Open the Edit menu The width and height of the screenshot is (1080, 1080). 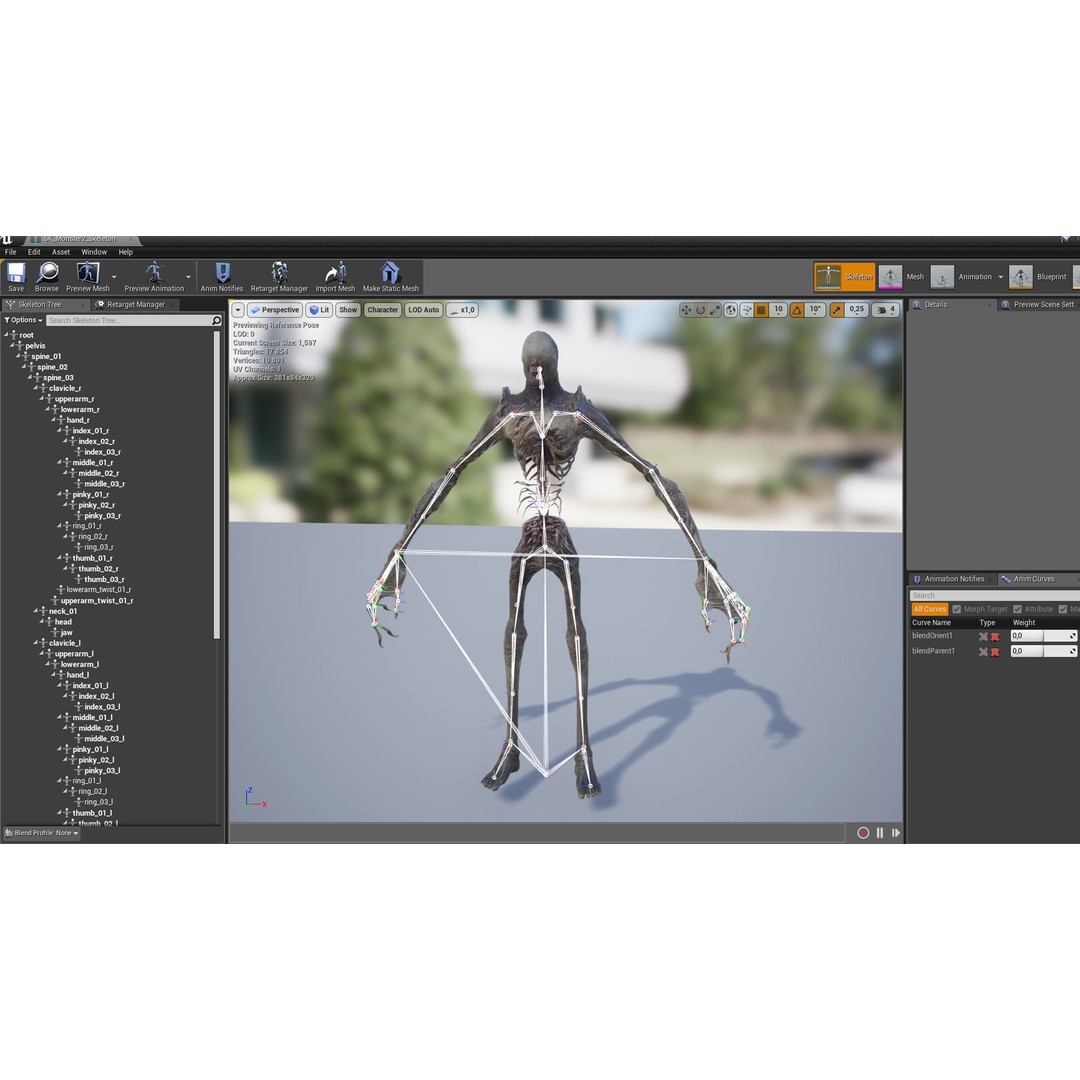tap(34, 252)
